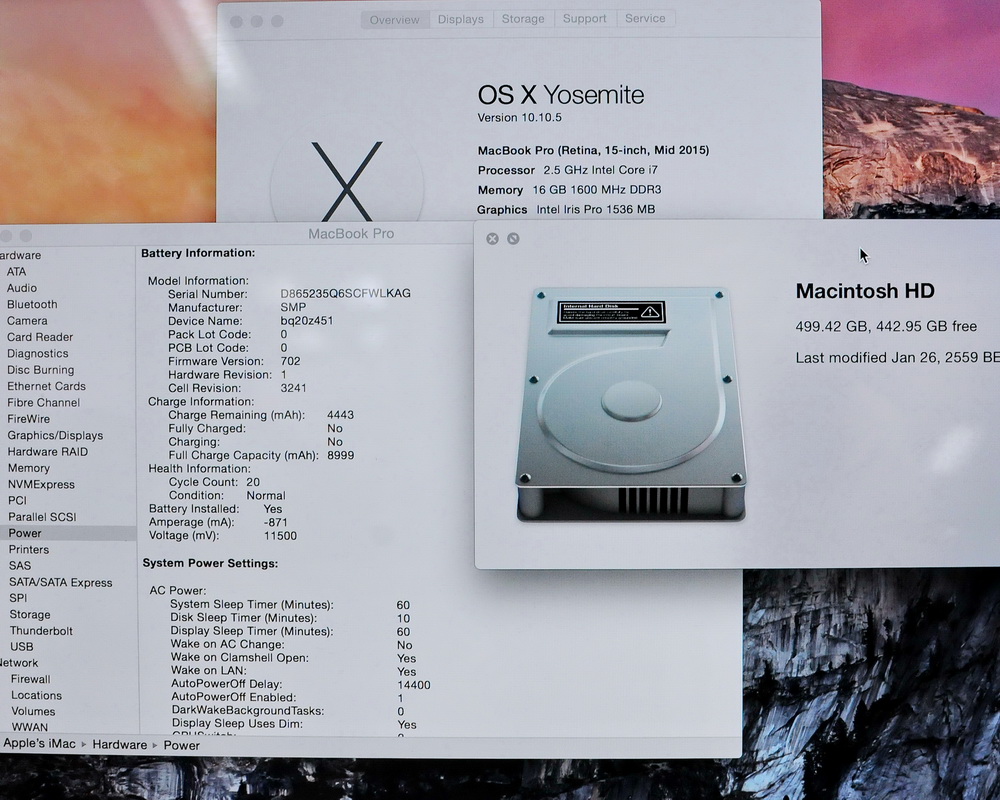Screen dimensions: 1000x800
Task: Select SPI in the sidebar
Action: click(18, 598)
